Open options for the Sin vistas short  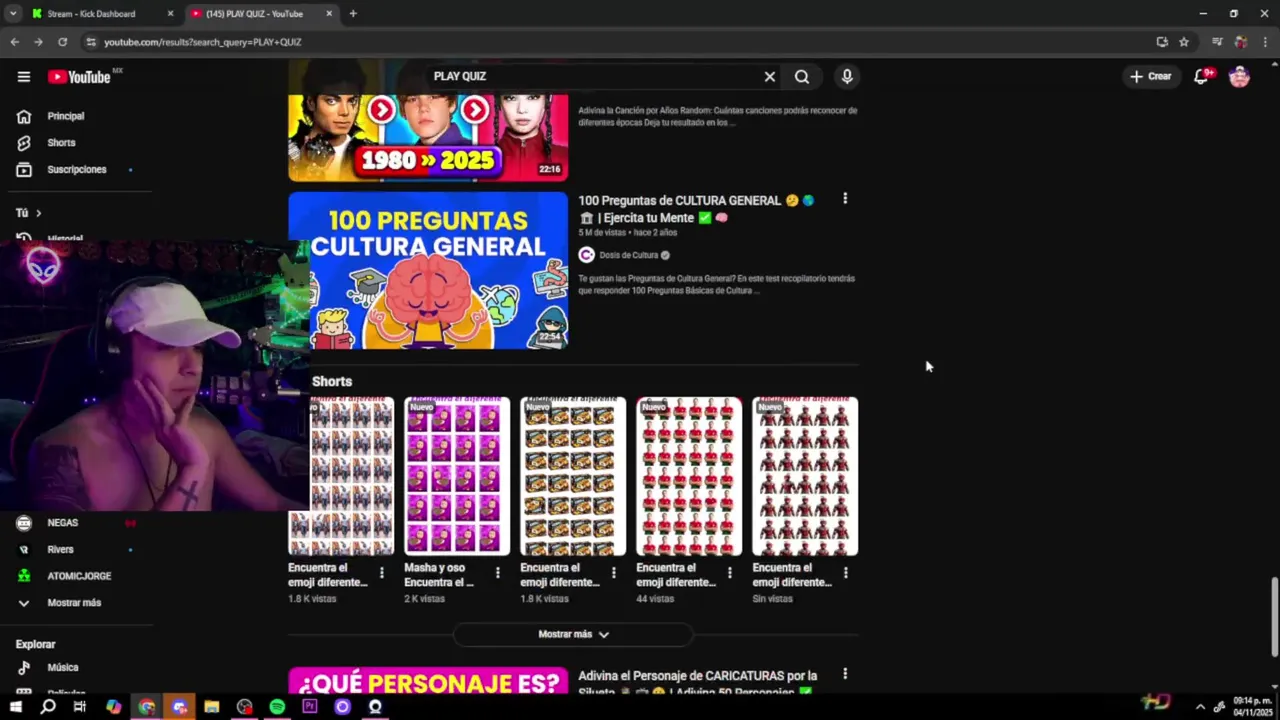coord(845,573)
